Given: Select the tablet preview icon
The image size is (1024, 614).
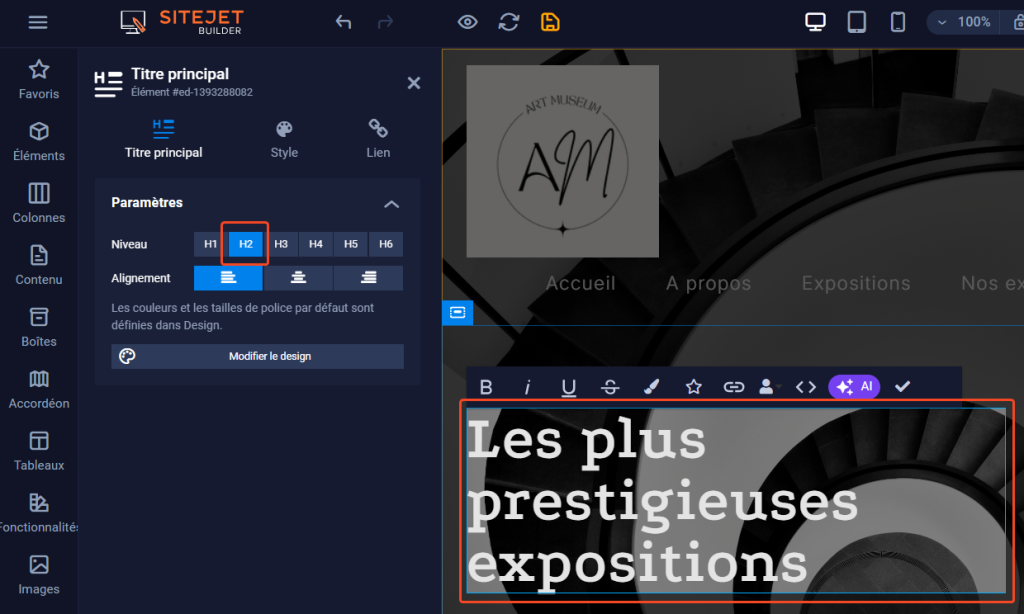Looking at the screenshot, I should point(856,21).
